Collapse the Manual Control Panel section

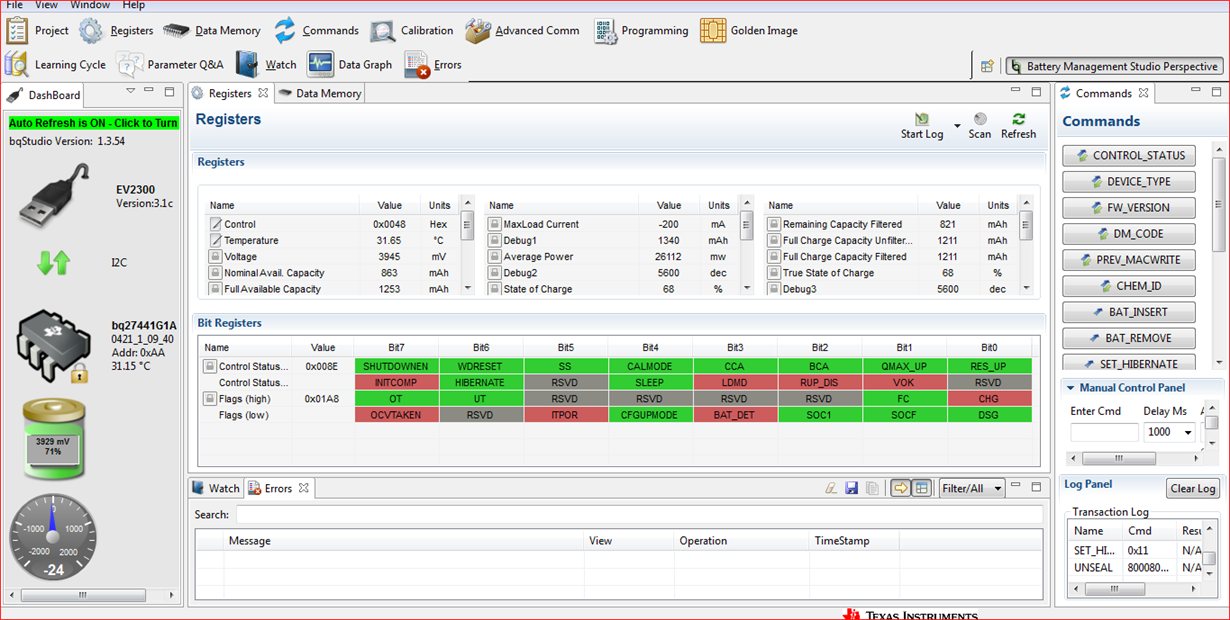coord(1069,388)
